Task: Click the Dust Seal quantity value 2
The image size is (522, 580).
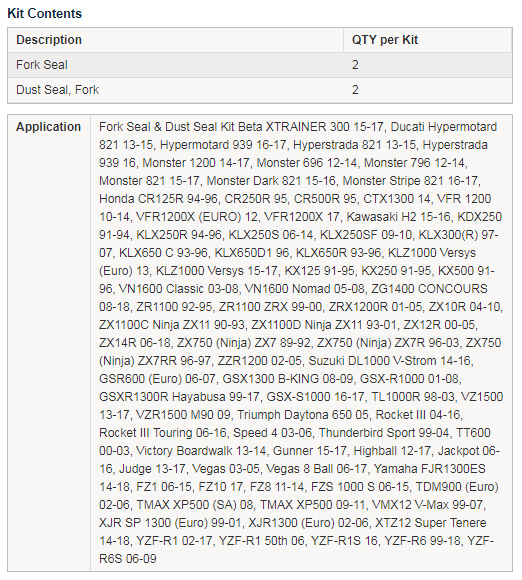Action: point(355,90)
